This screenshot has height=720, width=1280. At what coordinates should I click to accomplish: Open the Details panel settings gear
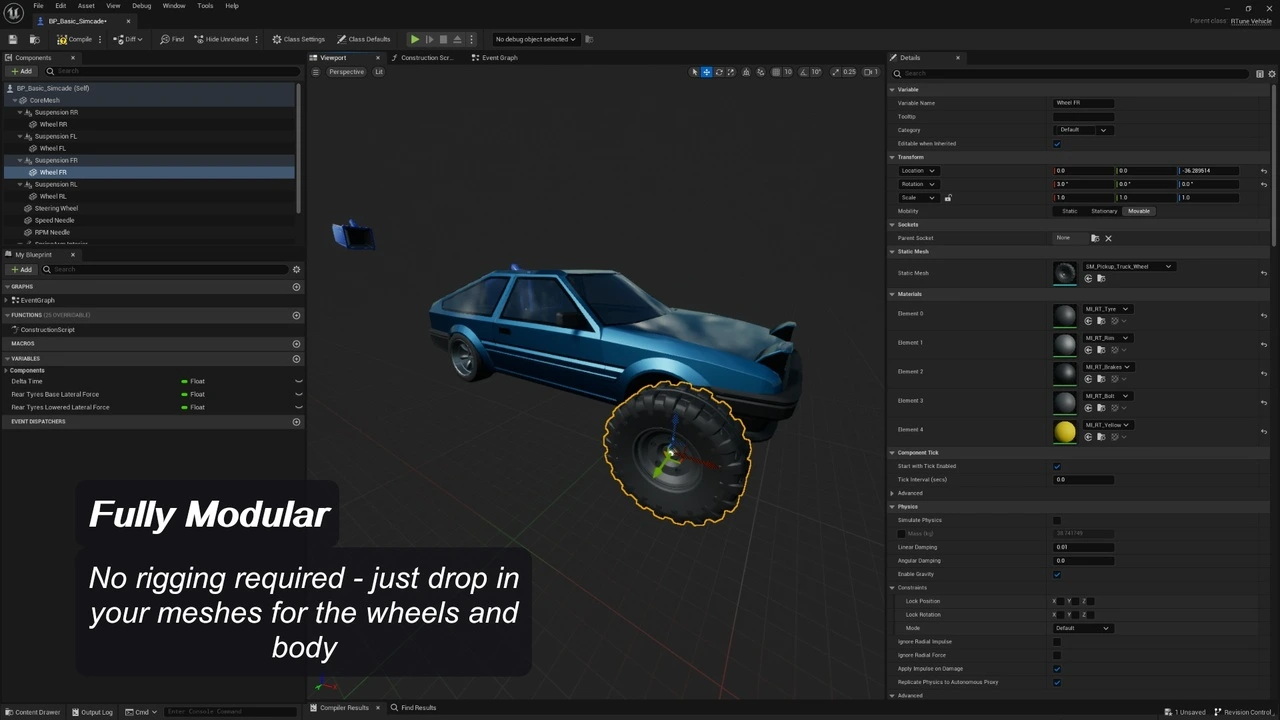click(1271, 74)
